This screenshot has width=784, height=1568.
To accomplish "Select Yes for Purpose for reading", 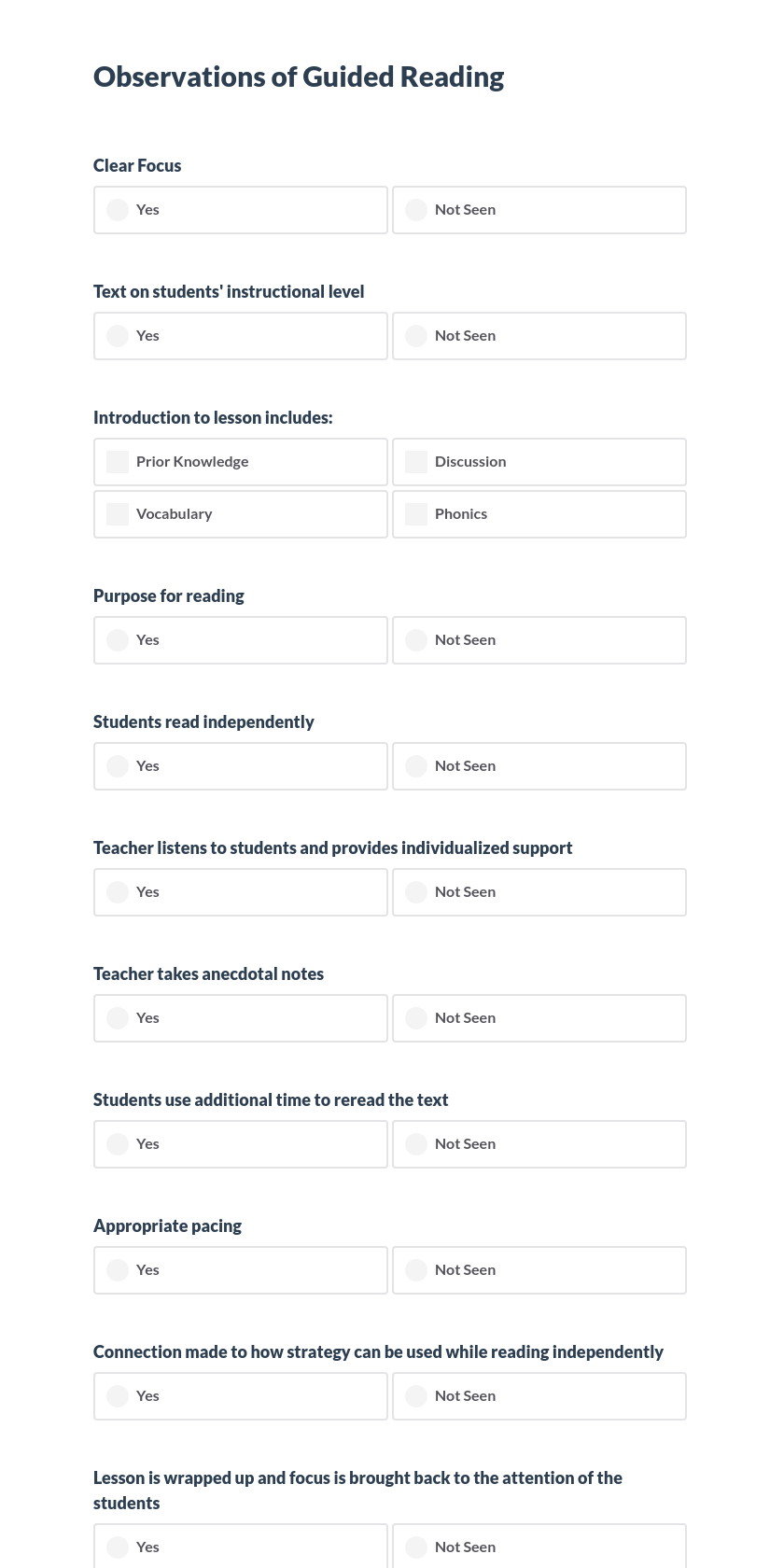I will [118, 640].
